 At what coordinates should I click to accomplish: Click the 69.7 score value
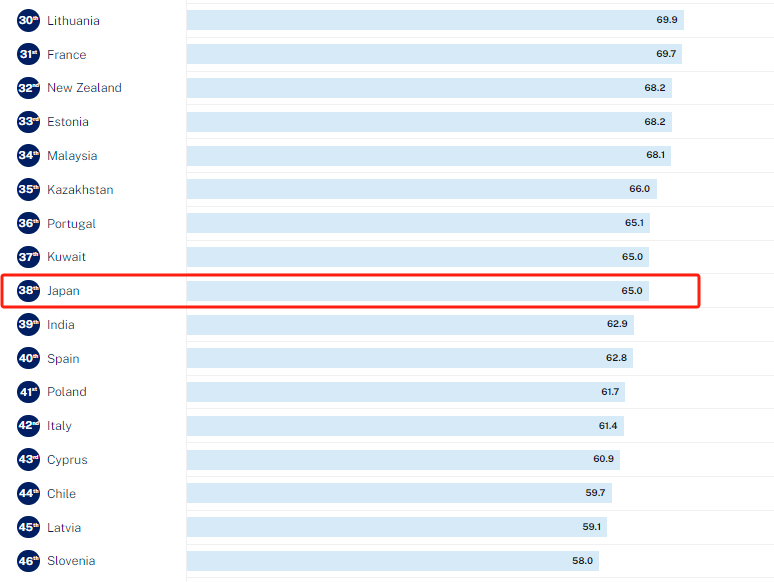point(666,54)
